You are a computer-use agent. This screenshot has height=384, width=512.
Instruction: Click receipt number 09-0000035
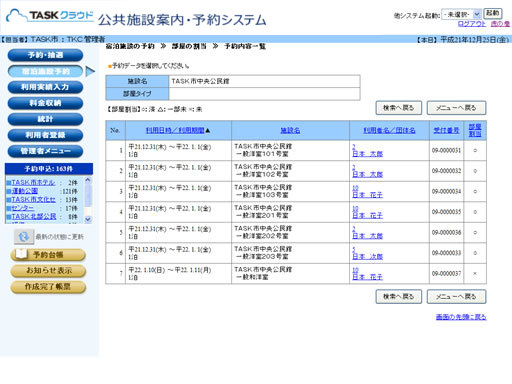tap(446, 212)
